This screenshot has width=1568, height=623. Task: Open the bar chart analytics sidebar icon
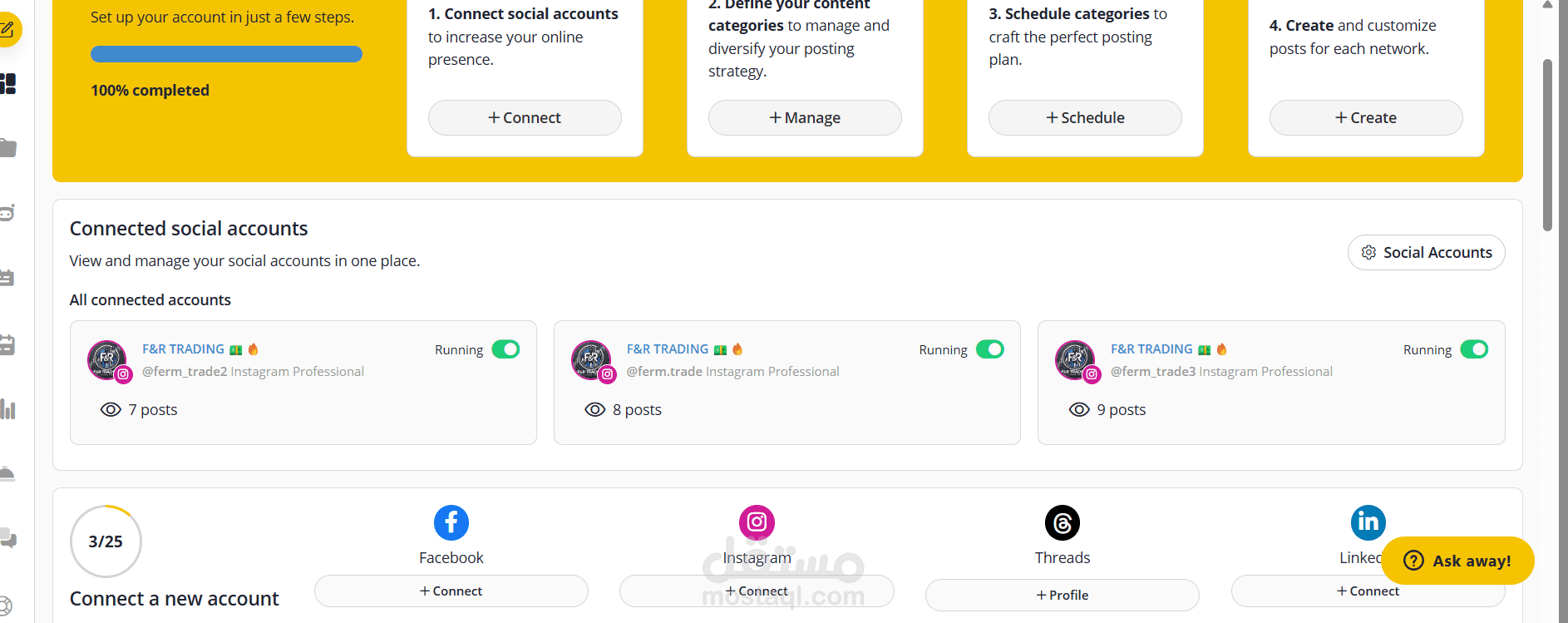coord(7,408)
